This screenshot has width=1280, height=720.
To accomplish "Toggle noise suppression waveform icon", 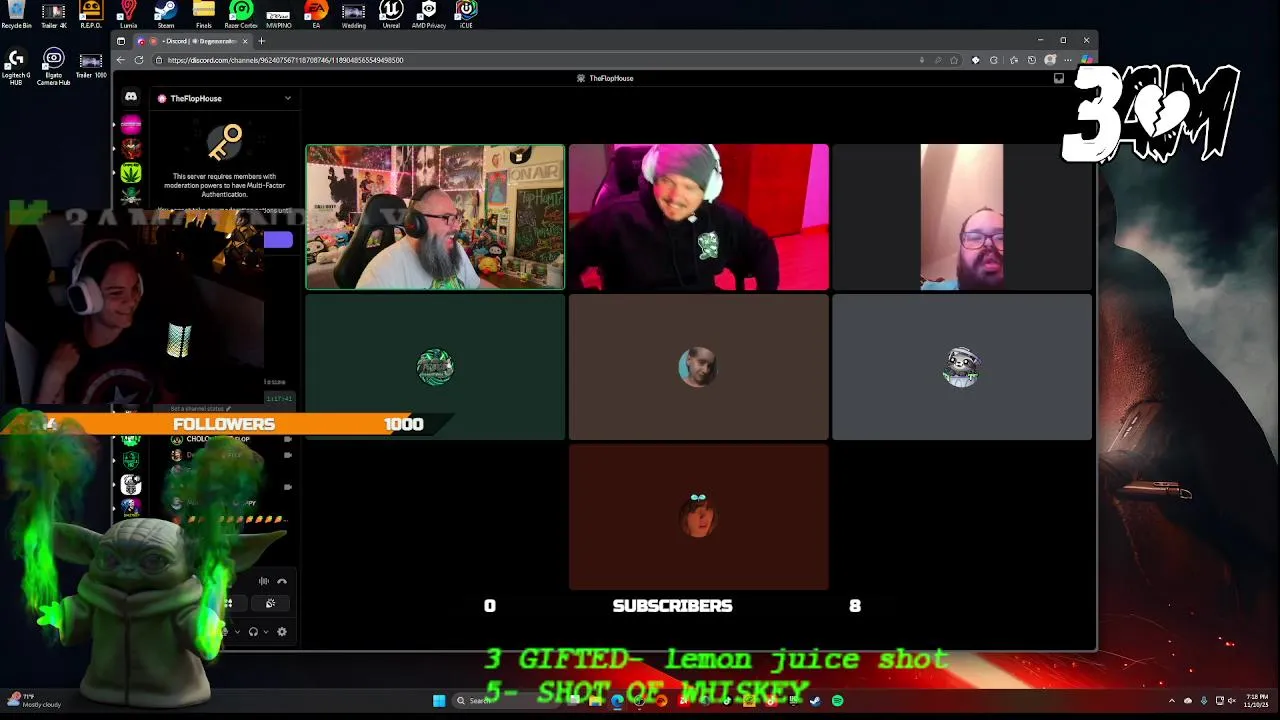I will pos(264,581).
